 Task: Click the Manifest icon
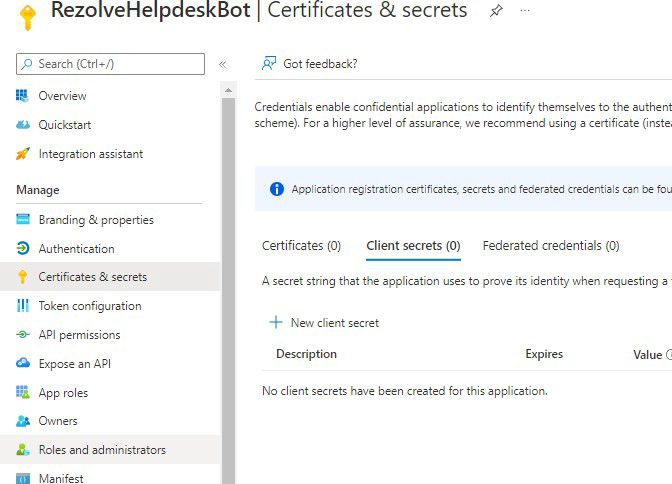pos(23,478)
